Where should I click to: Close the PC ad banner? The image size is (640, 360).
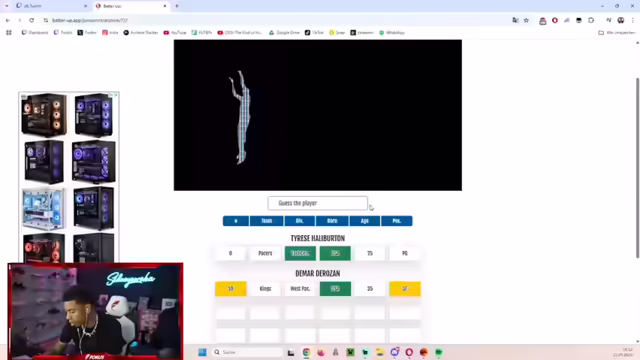[x=116, y=95]
